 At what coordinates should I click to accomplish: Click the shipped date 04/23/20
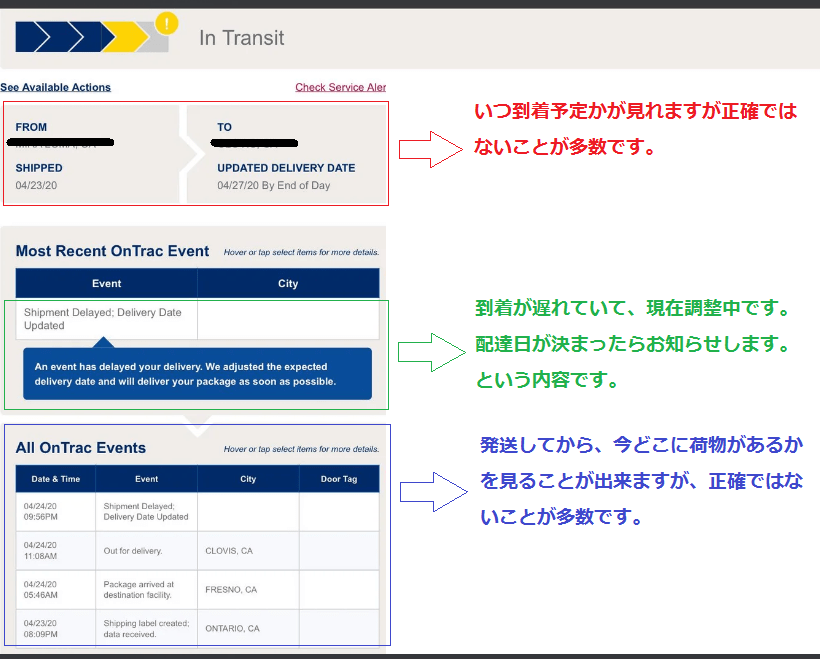pyautogui.click(x=36, y=185)
